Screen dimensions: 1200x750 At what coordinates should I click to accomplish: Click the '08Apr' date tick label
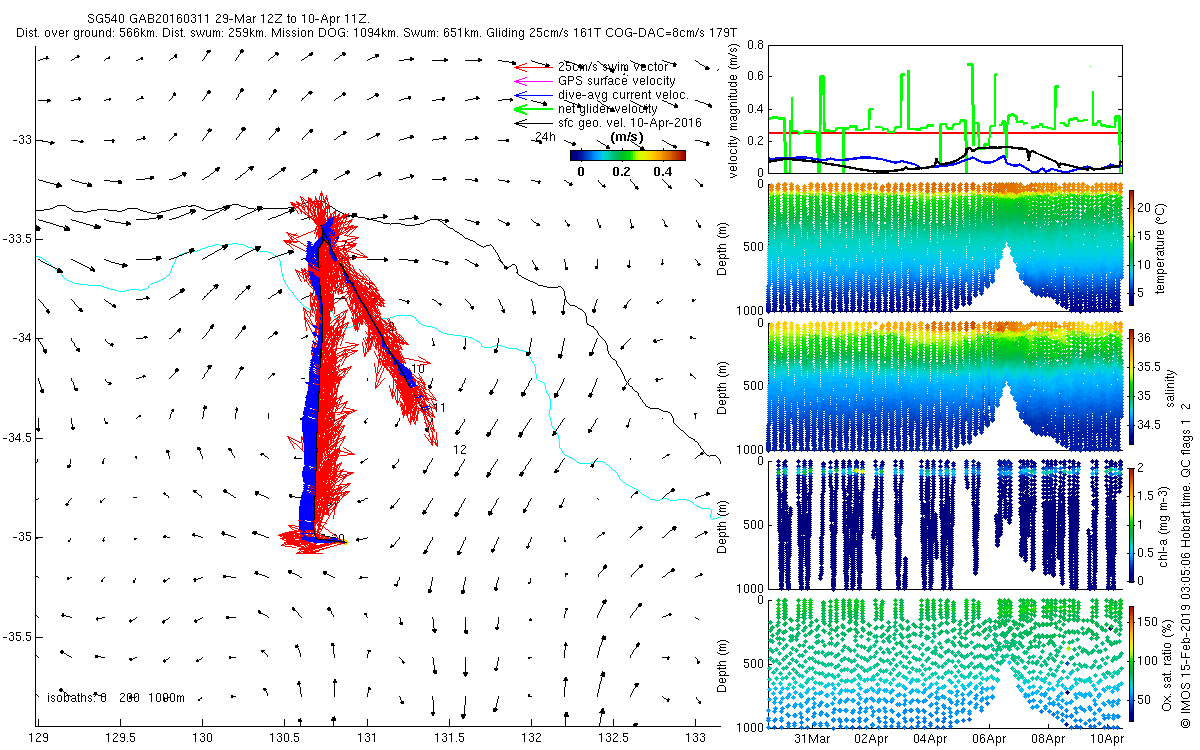(1048, 739)
